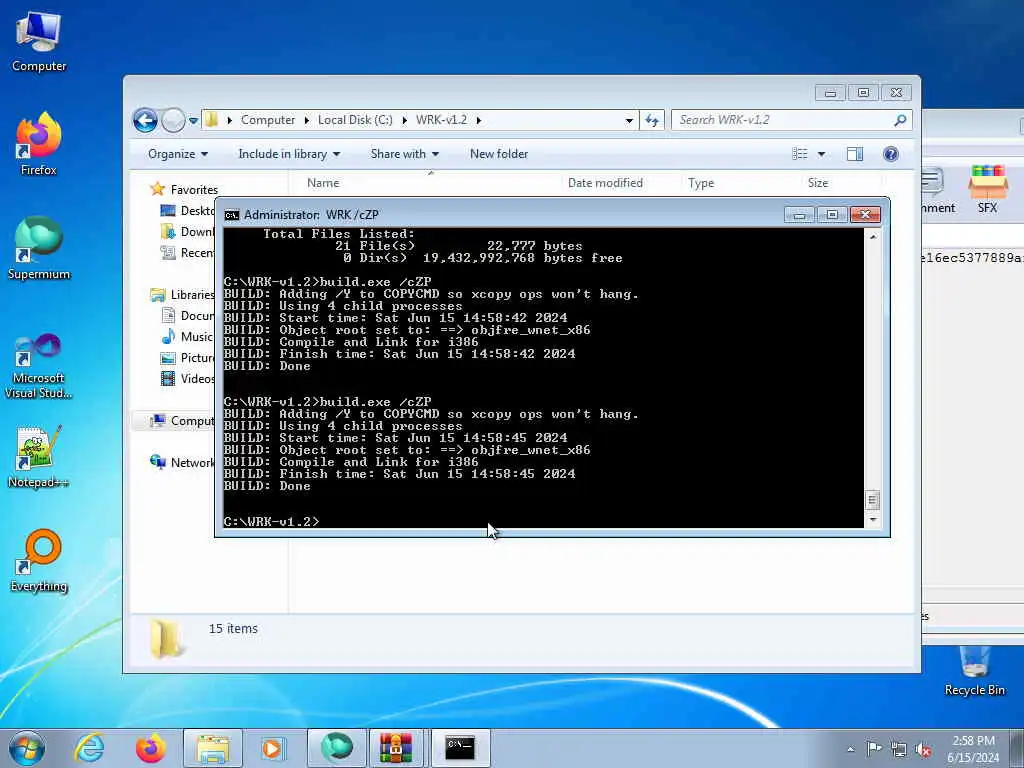Open the Views options dropdown arrow
1024x768 pixels.
pos(822,154)
